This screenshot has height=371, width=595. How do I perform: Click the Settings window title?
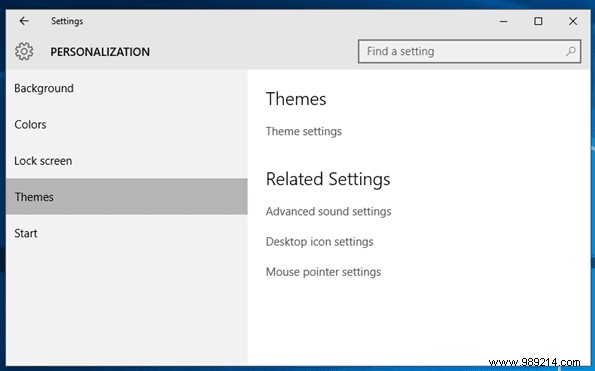click(x=67, y=21)
